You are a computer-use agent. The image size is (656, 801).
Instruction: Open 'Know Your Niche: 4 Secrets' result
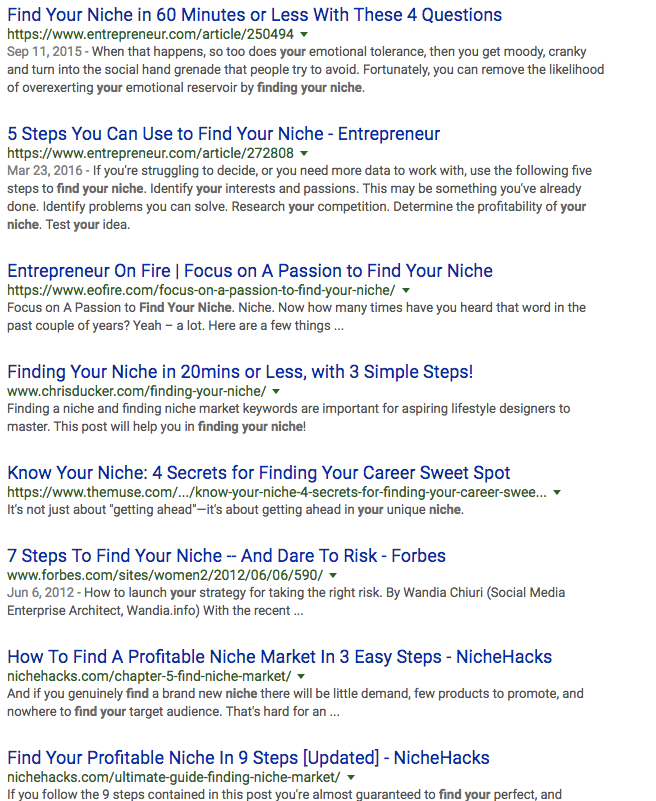(258, 473)
